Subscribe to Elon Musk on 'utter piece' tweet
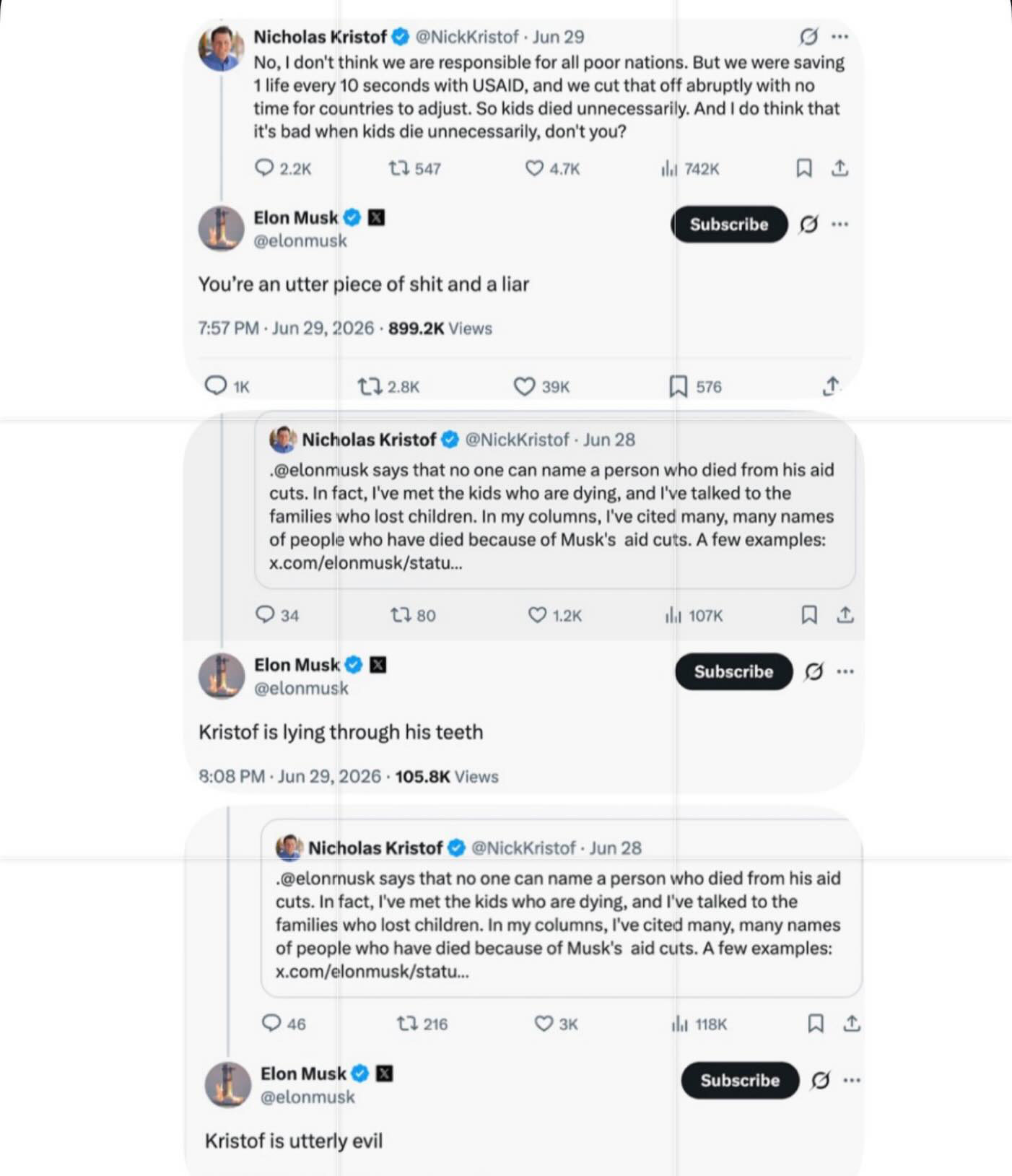Viewport: 1012px width, 1176px height. [729, 225]
